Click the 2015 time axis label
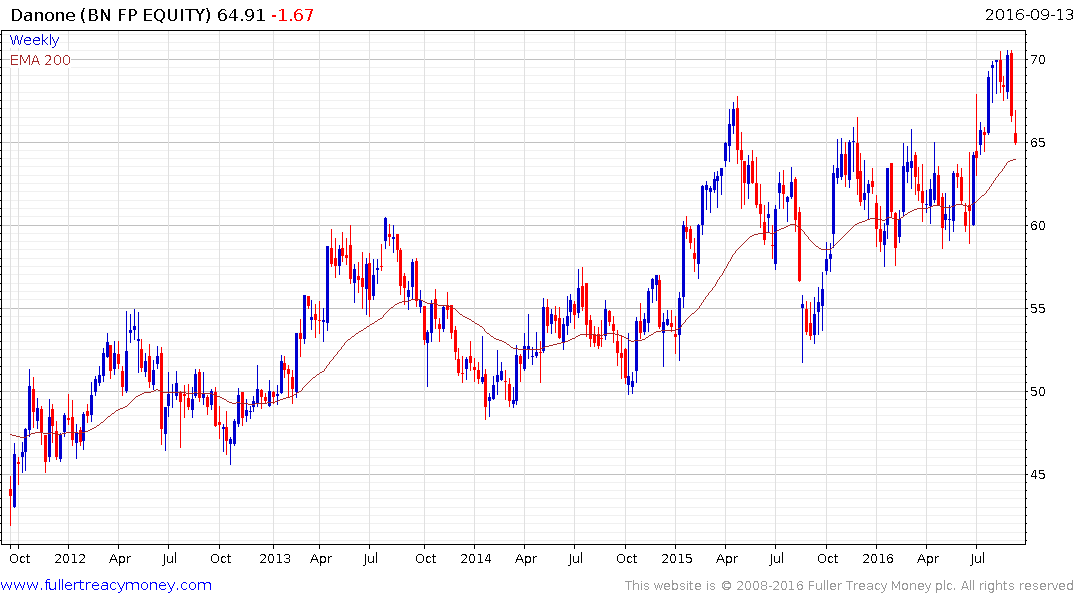Viewport: 1075px width, 600px height. 677,558
